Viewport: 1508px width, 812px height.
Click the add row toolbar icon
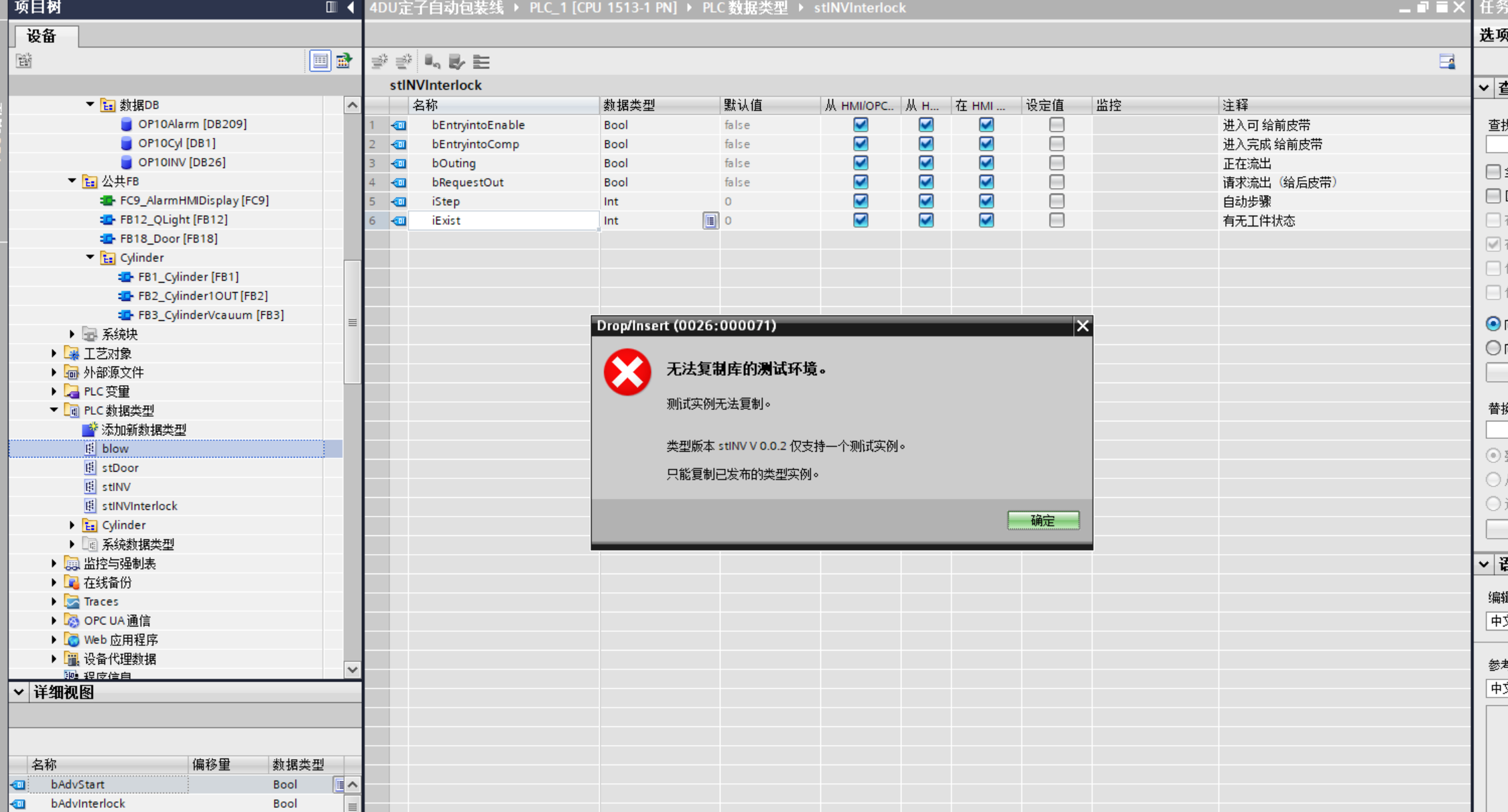(403, 62)
